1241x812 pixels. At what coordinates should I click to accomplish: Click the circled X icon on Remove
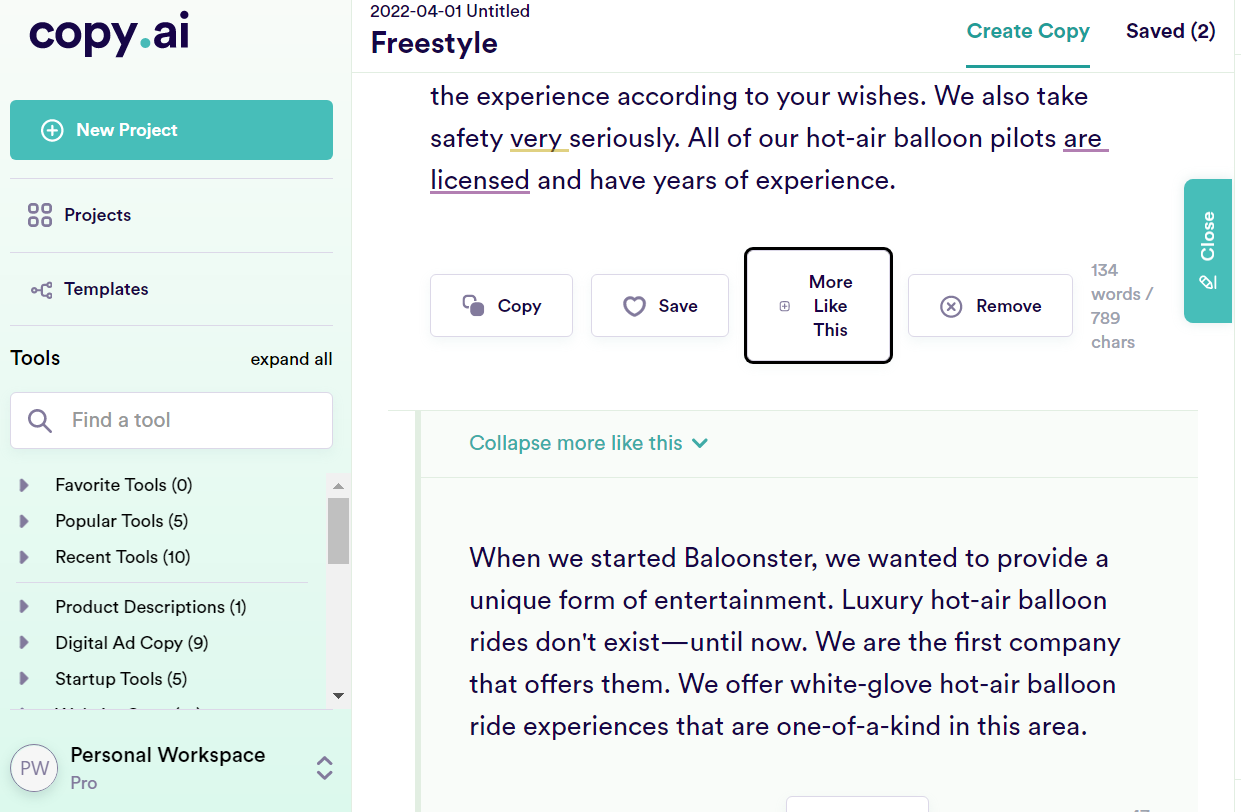951,305
